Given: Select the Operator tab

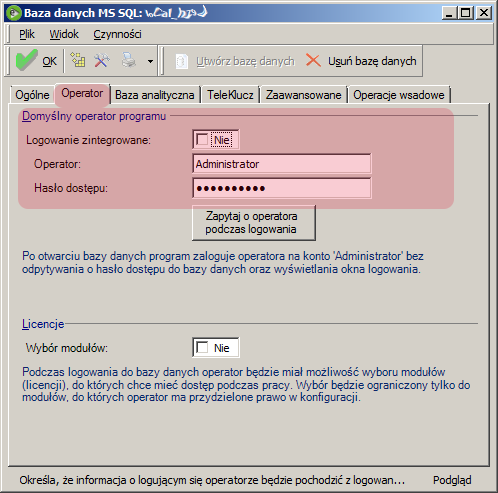Looking at the screenshot, I should [82, 93].
